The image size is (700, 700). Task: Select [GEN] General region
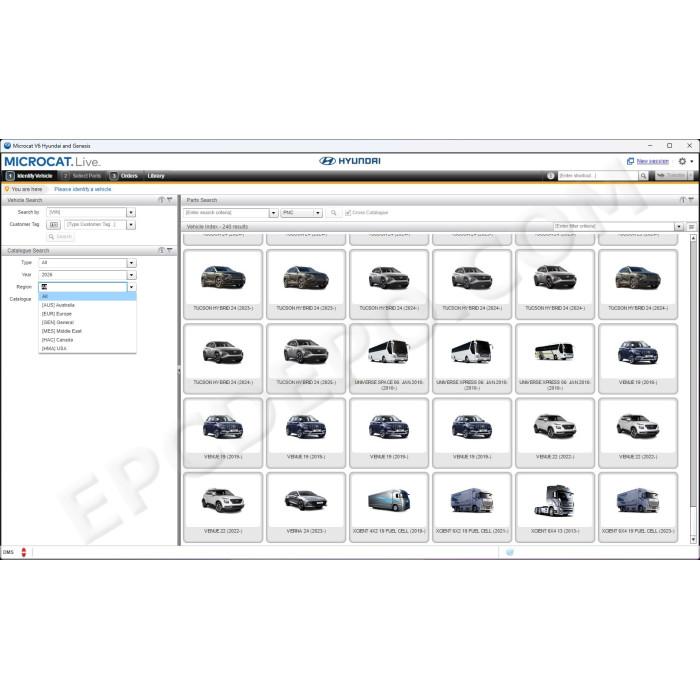88,322
